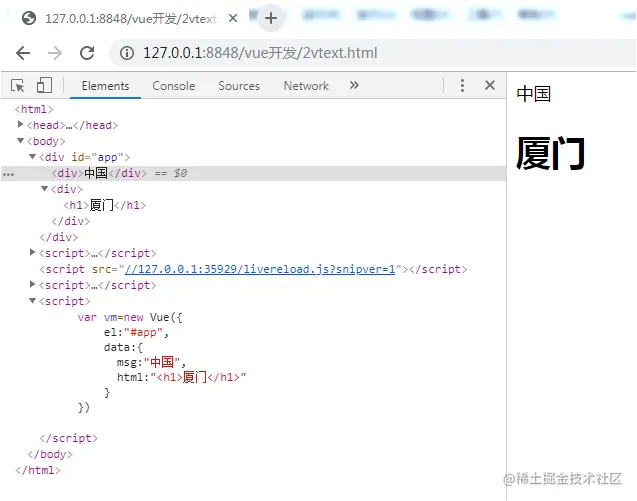
Task: Click the ellipsis beside the selected row
Action: [x=8, y=174]
